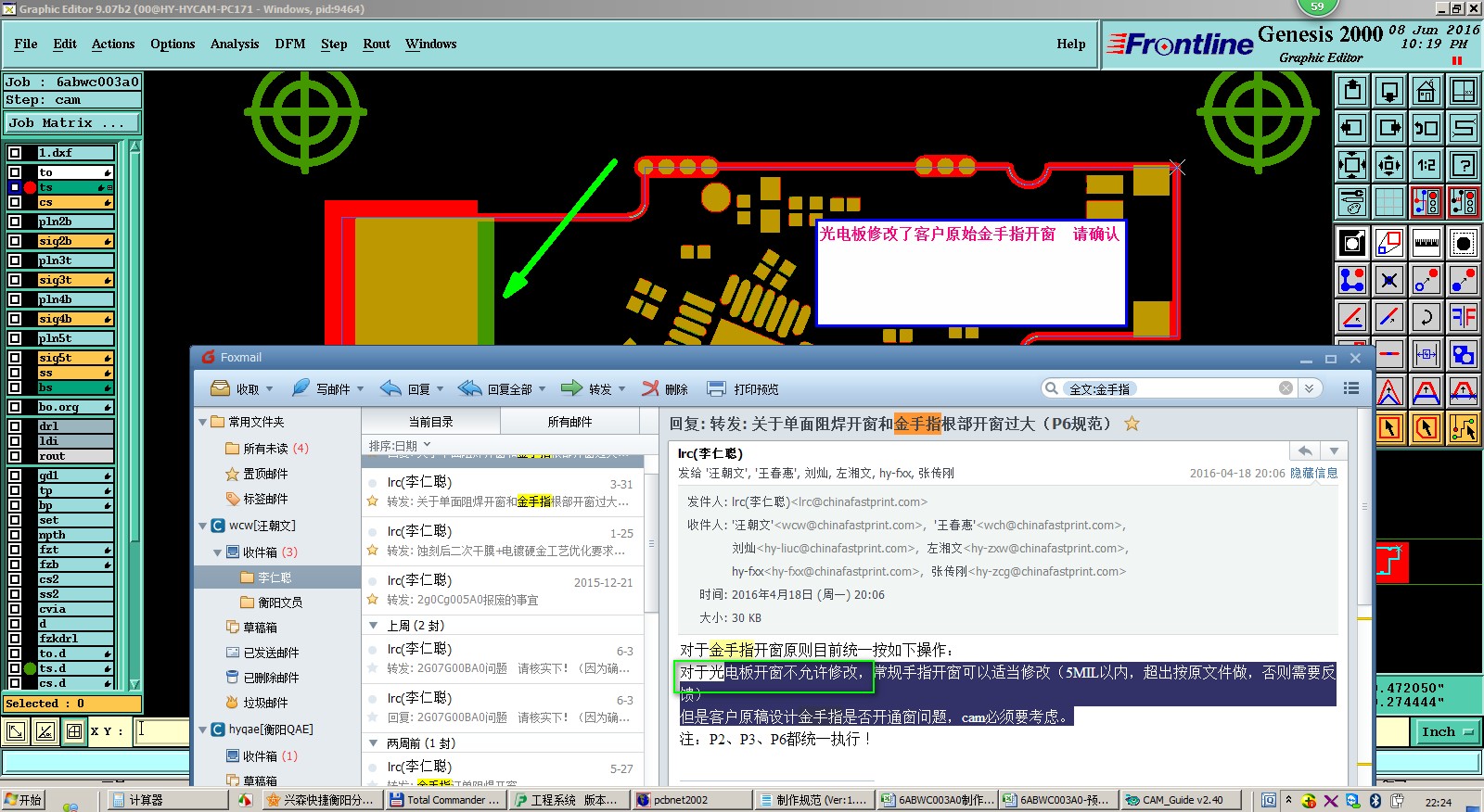The height and width of the screenshot is (812, 1484).
Task: Open the DFM menu
Action: point(290,44)
